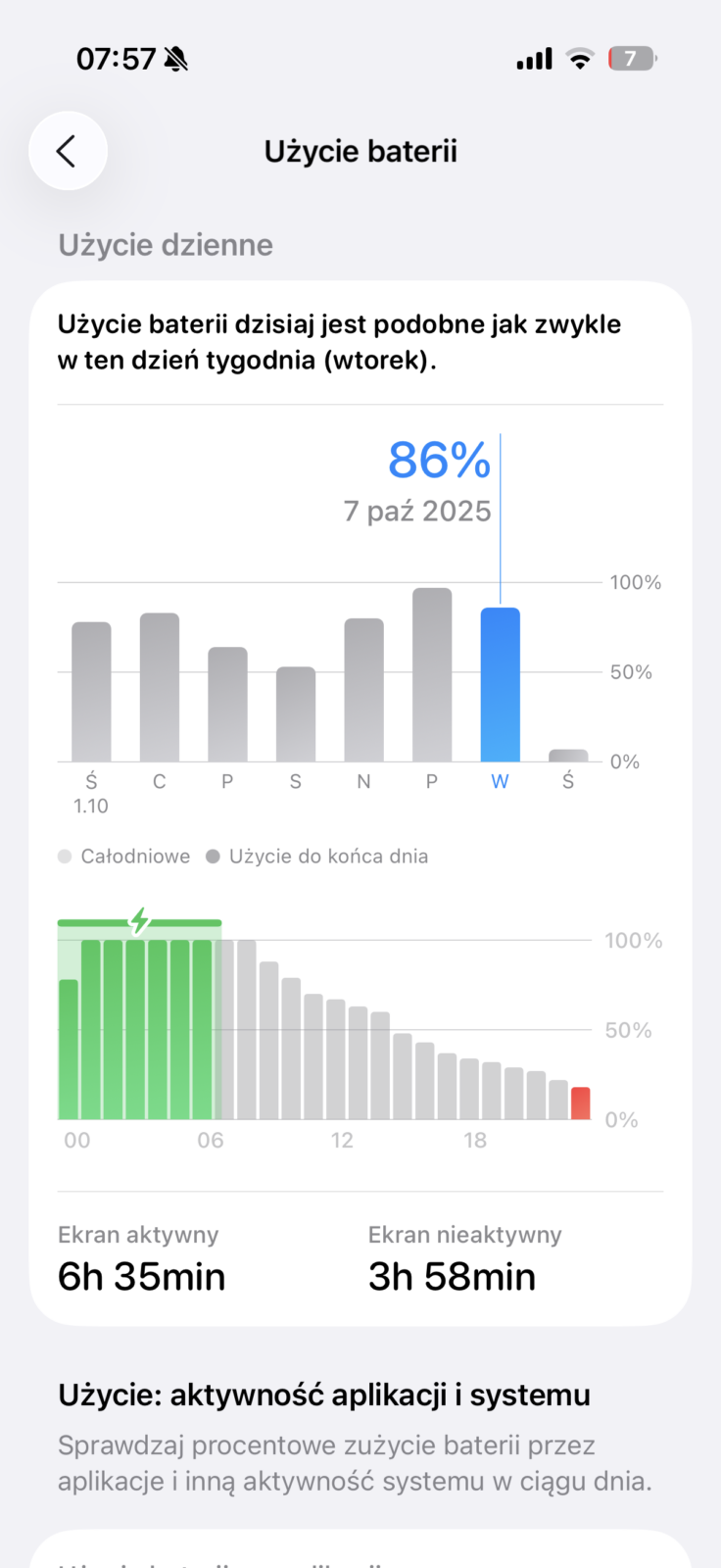Tap the Wi-Fi status icon

pyautogui.click(x=580, y=59)
